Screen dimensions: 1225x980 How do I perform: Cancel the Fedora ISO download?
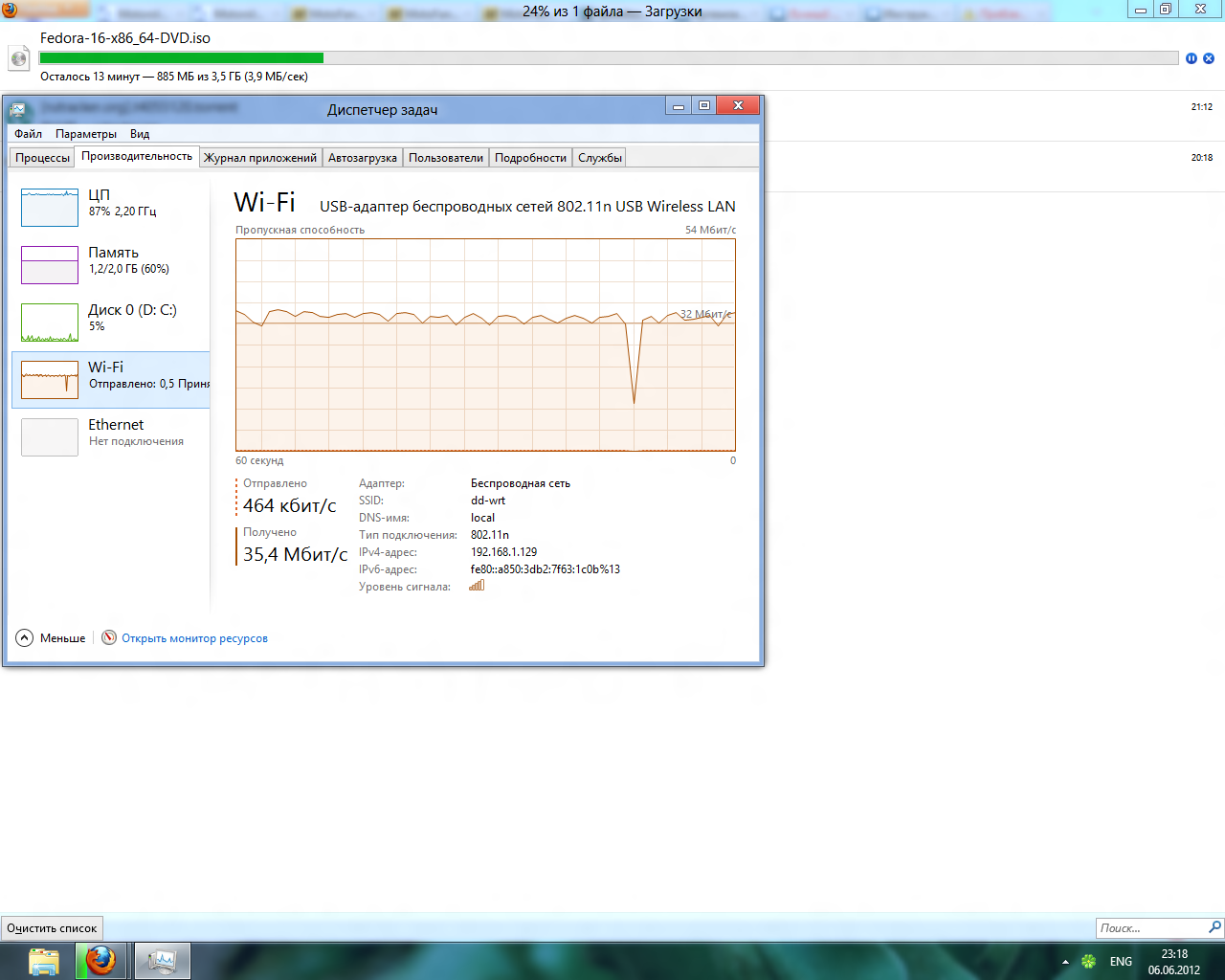1209,58
